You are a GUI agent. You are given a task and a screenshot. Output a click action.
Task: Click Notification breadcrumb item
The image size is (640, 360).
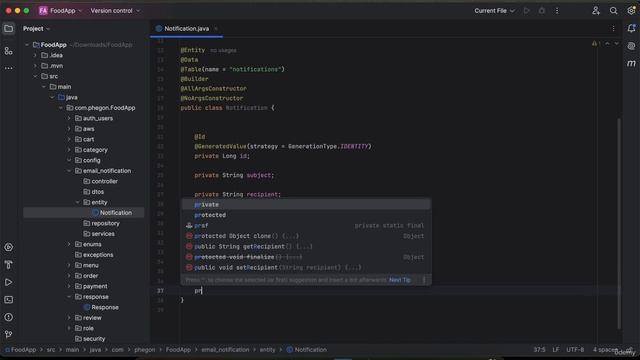click(307, 350)
